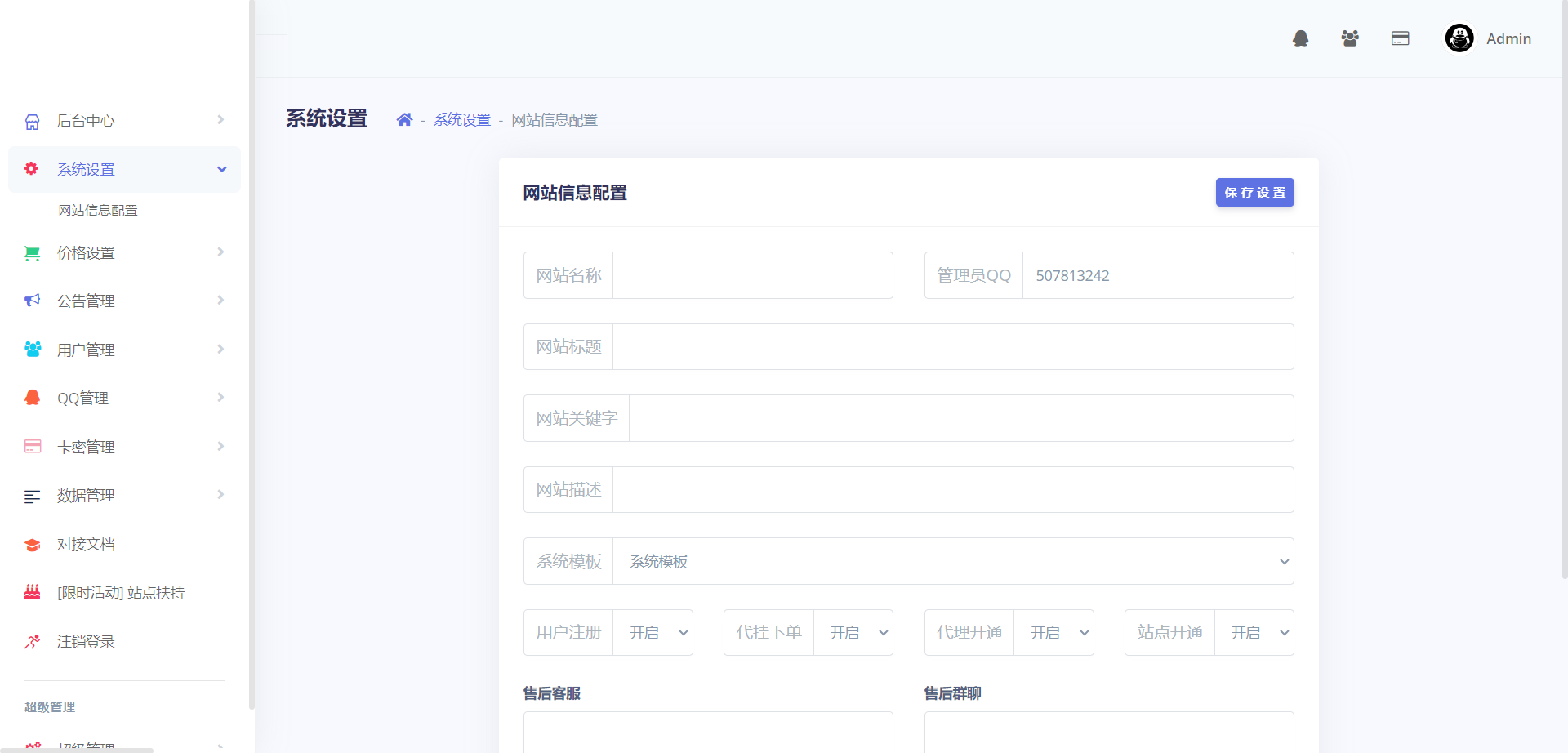Open 后台中心 menu item
The height and width of the screenshot is (753, 1568).
tap(124, 121)
